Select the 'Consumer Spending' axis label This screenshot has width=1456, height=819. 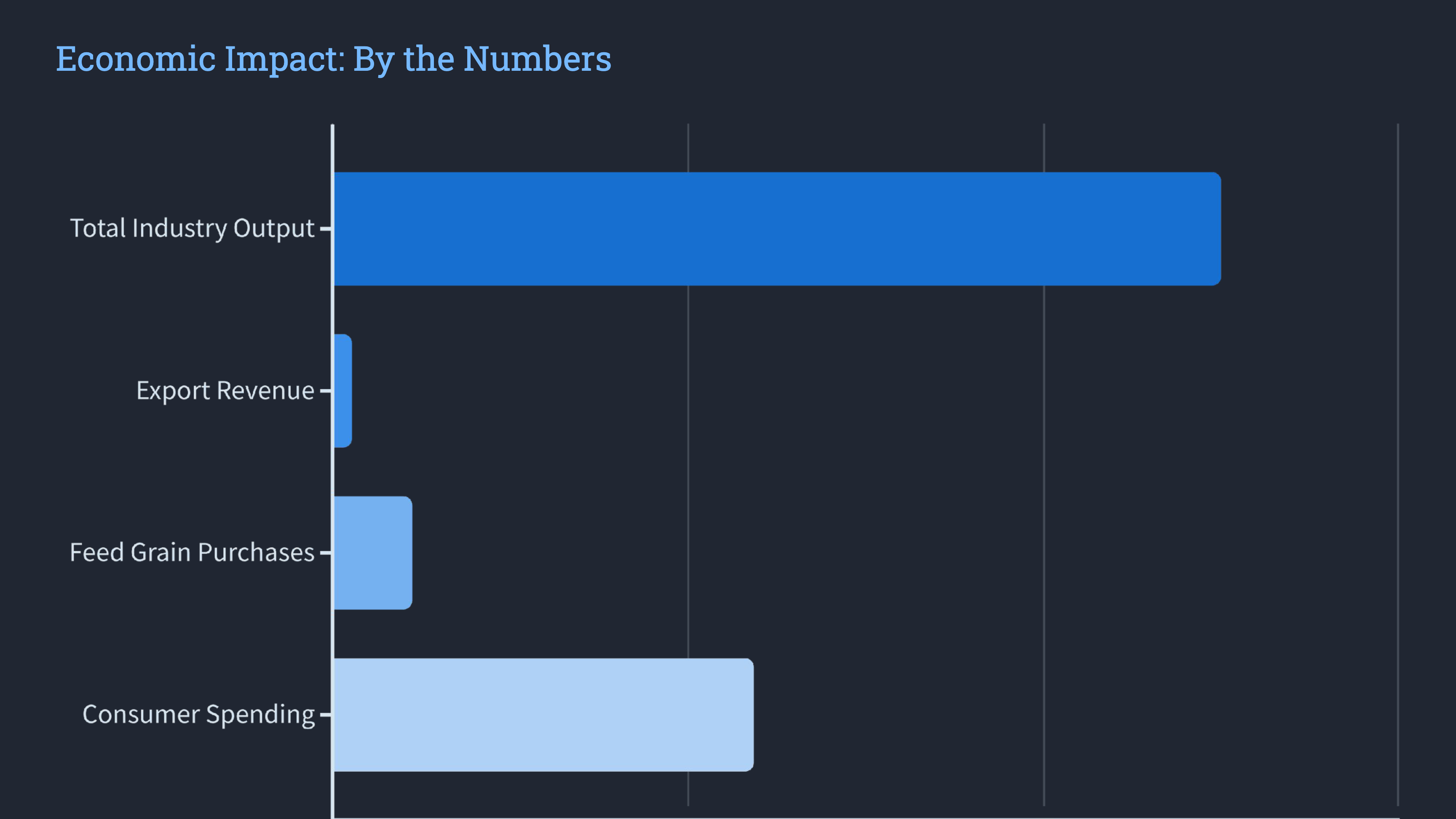pos(198,715)
